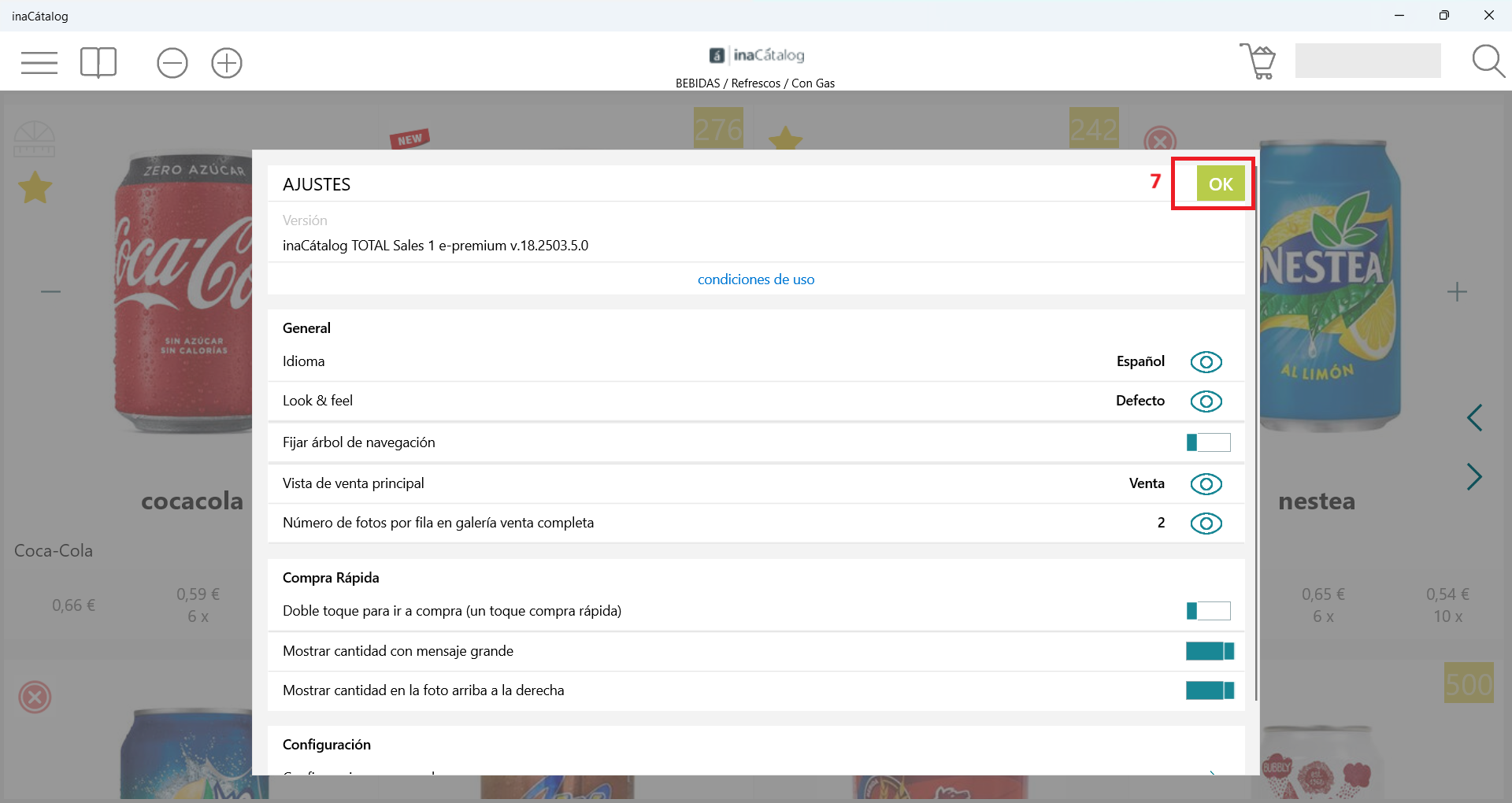Minimize the inaCátalog window
Image resolution: width=1512 pixels, height=803 pixels.
[x=1399, y=15]
